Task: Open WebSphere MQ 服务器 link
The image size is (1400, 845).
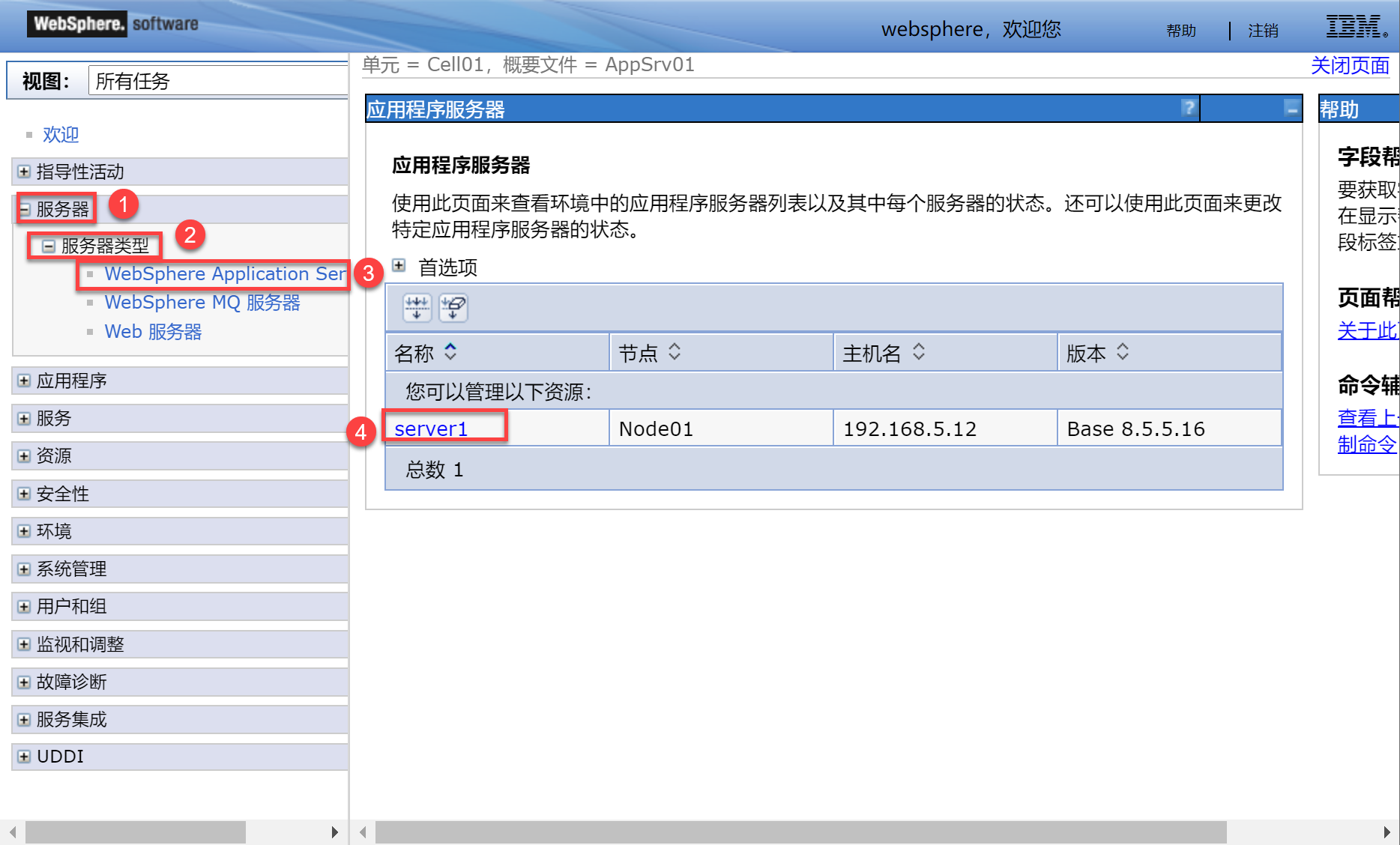Action: point(202,302)
